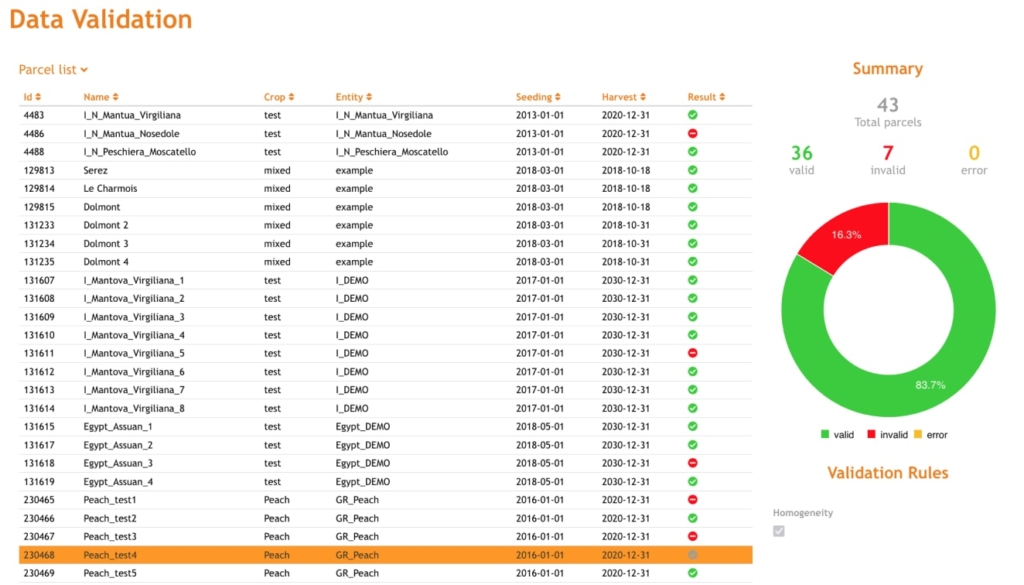Click the valid result icon for Serez
1024x585 pixels.
[x=694, y=170]
